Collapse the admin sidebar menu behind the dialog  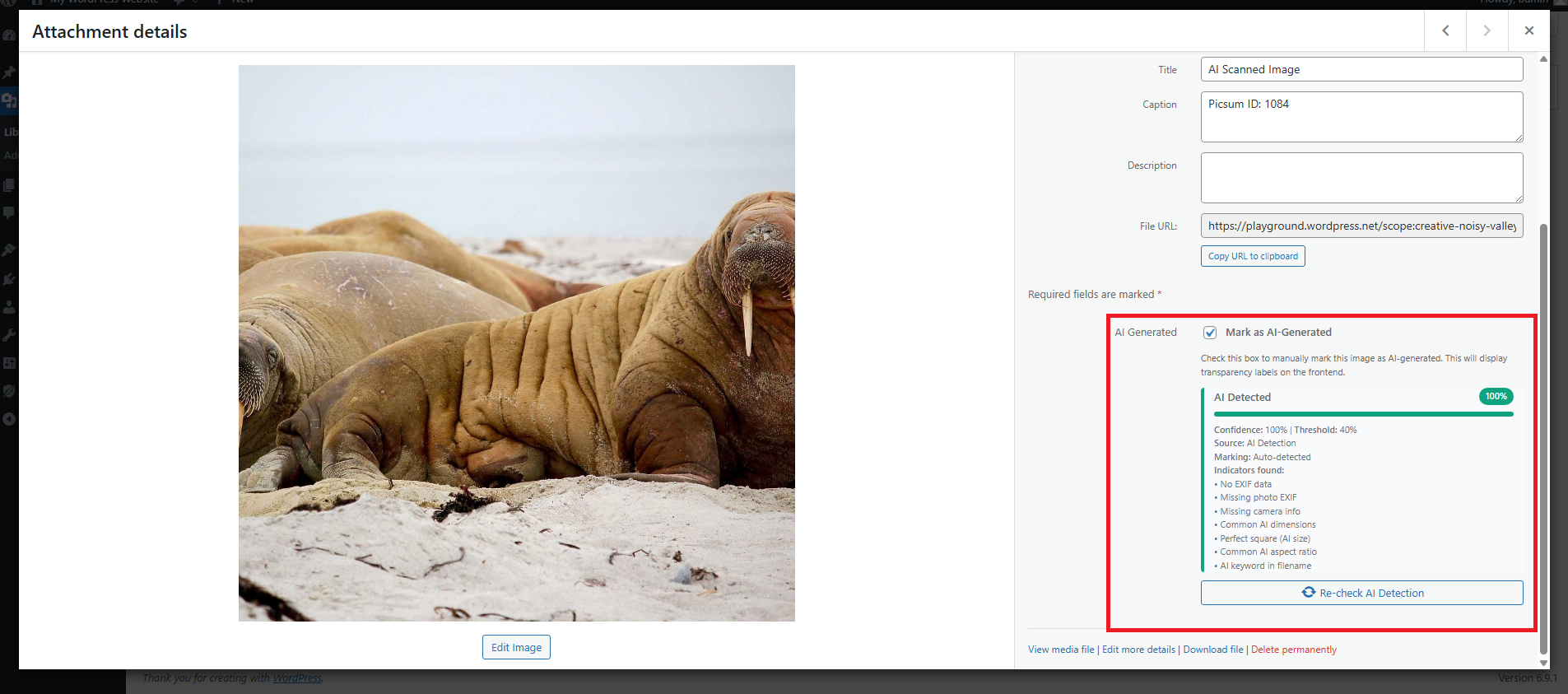9,419
